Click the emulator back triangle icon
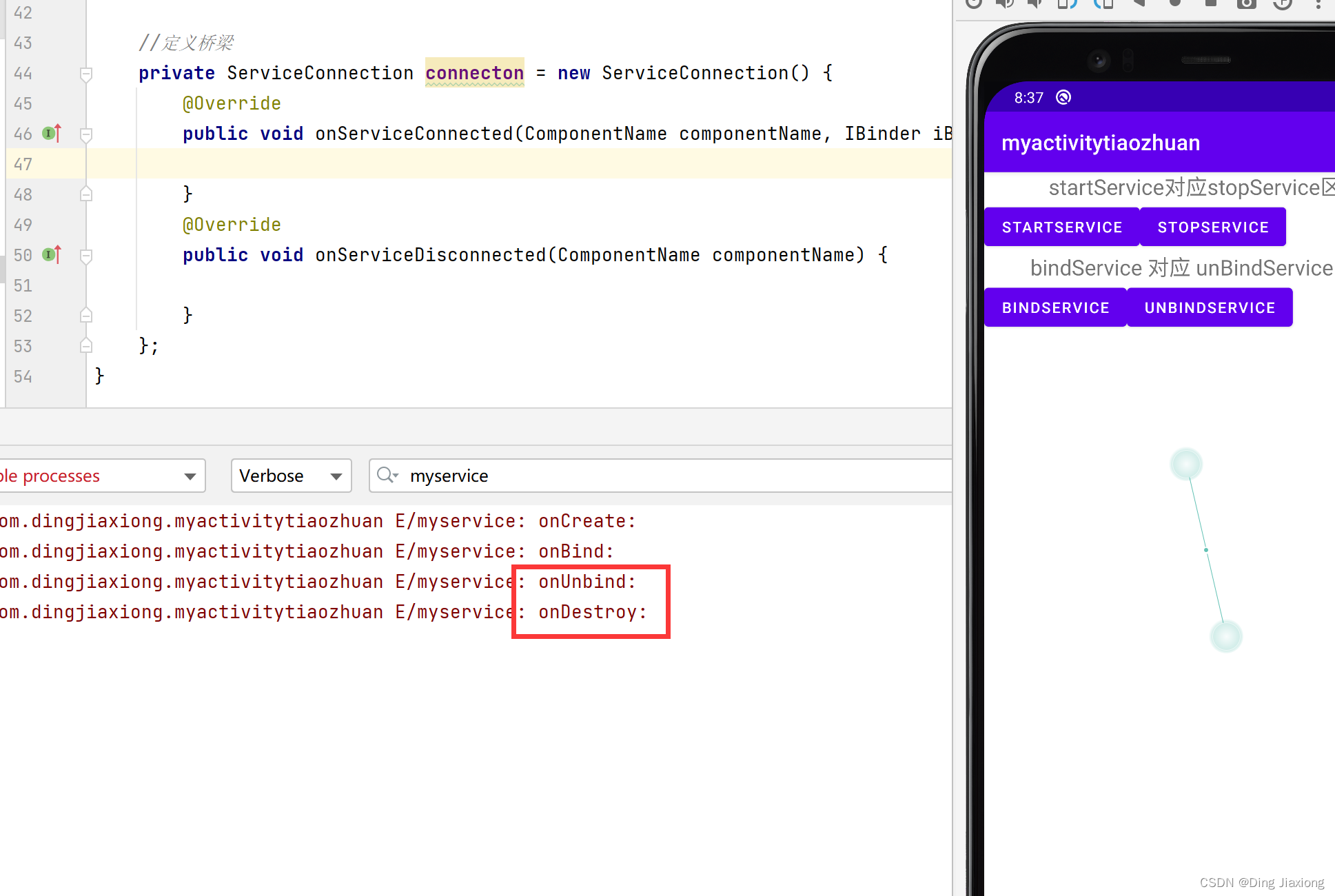Image resolution: width=1335 pixels, height=896 pixels. [x=1139, y=3]
